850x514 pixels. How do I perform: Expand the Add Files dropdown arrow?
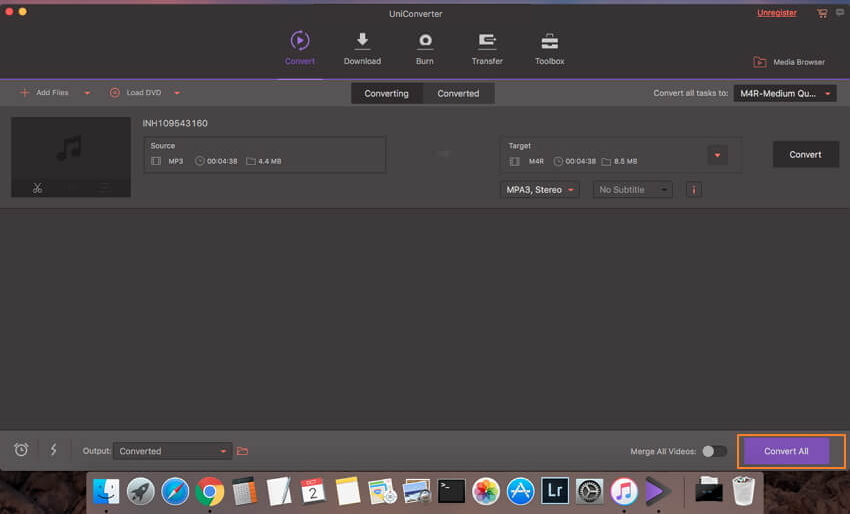87,93
